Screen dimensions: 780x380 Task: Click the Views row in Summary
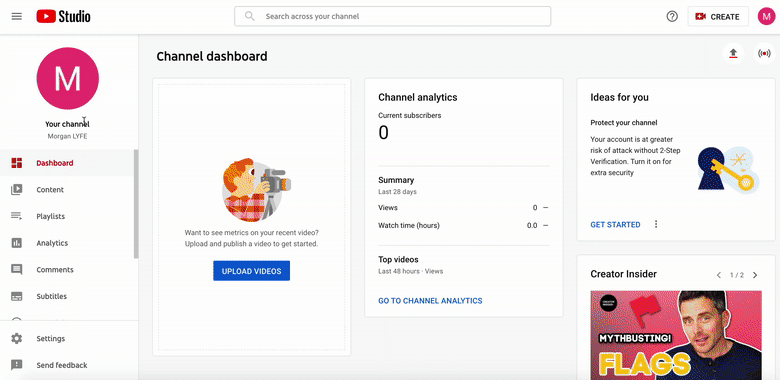463,208
